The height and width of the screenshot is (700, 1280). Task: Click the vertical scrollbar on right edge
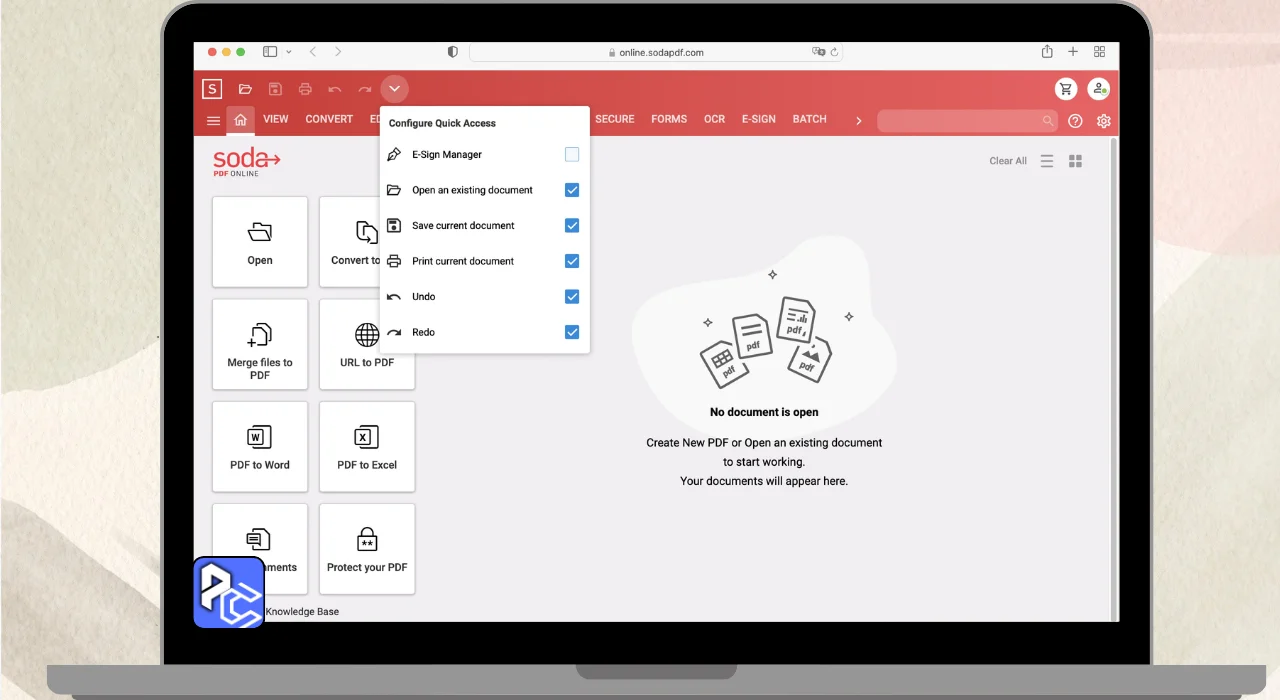point(1115,379)
